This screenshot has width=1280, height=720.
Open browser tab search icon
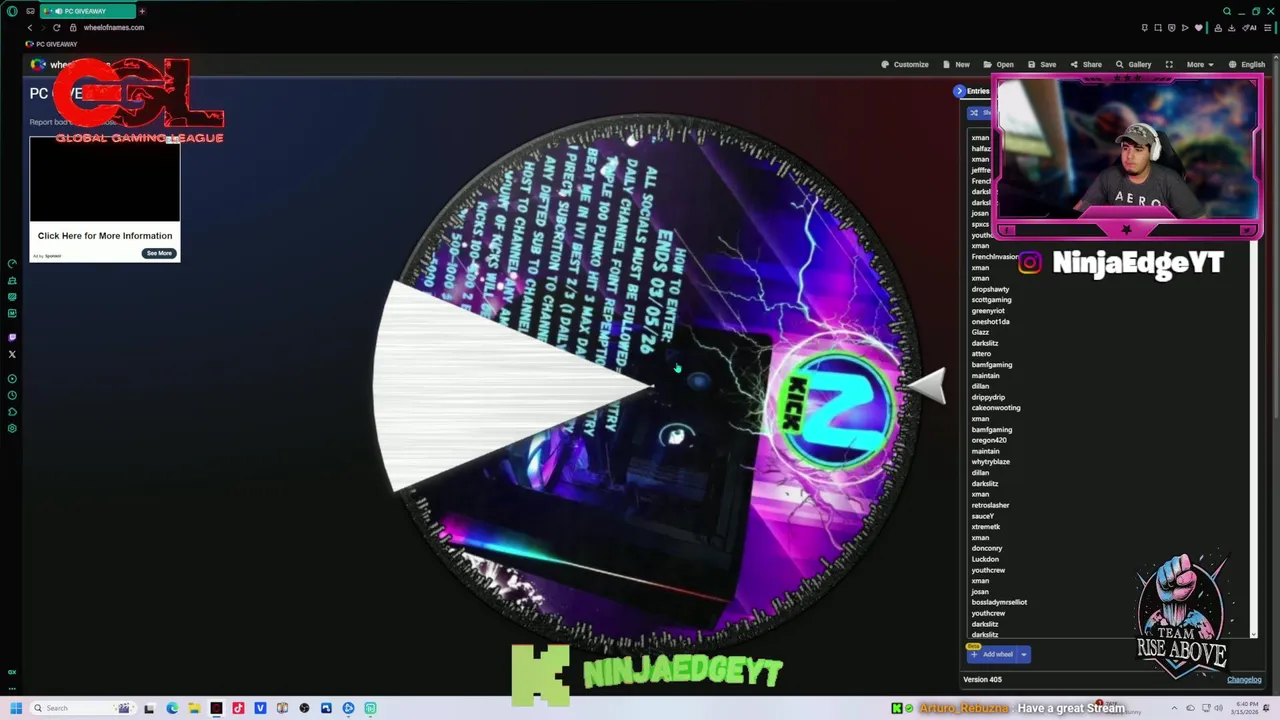point(1227,11)
